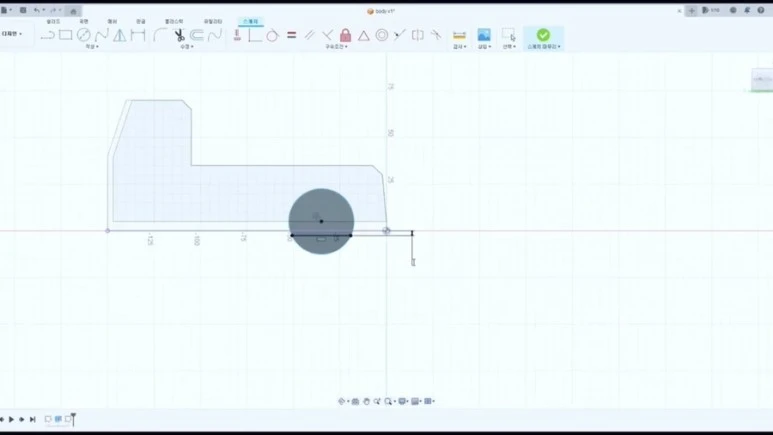Screen dimensions: 773x435
Task: Select the curve tool next to Offset
Action: tap(215, 35)
